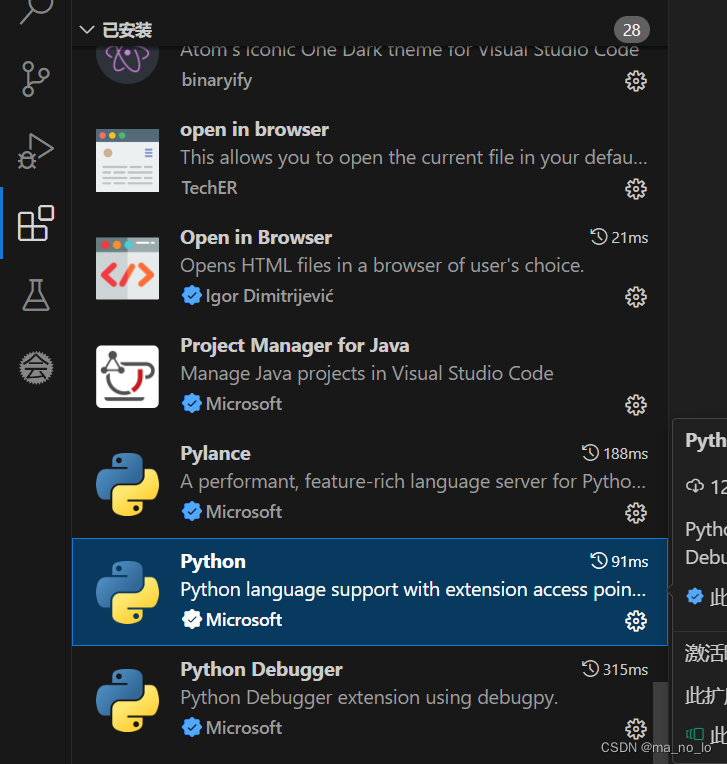The width and height of the screenshot is (727, 764).
Task: Open the Search view in activity bar
Action: coord(36,11)
